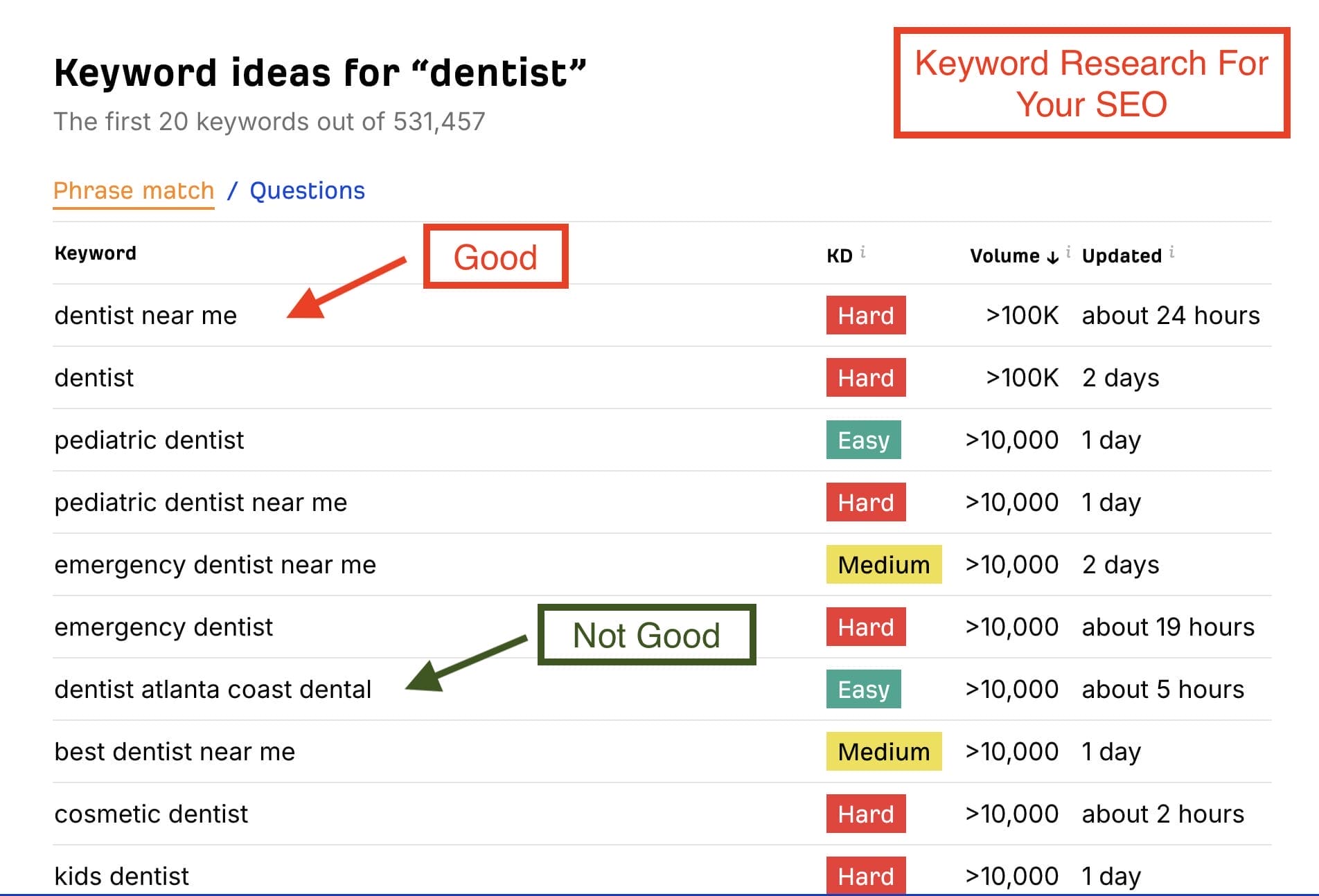Switch to the Phrase match tab
The height and width of the screenshot is (896, 1319).
point(134,190)
